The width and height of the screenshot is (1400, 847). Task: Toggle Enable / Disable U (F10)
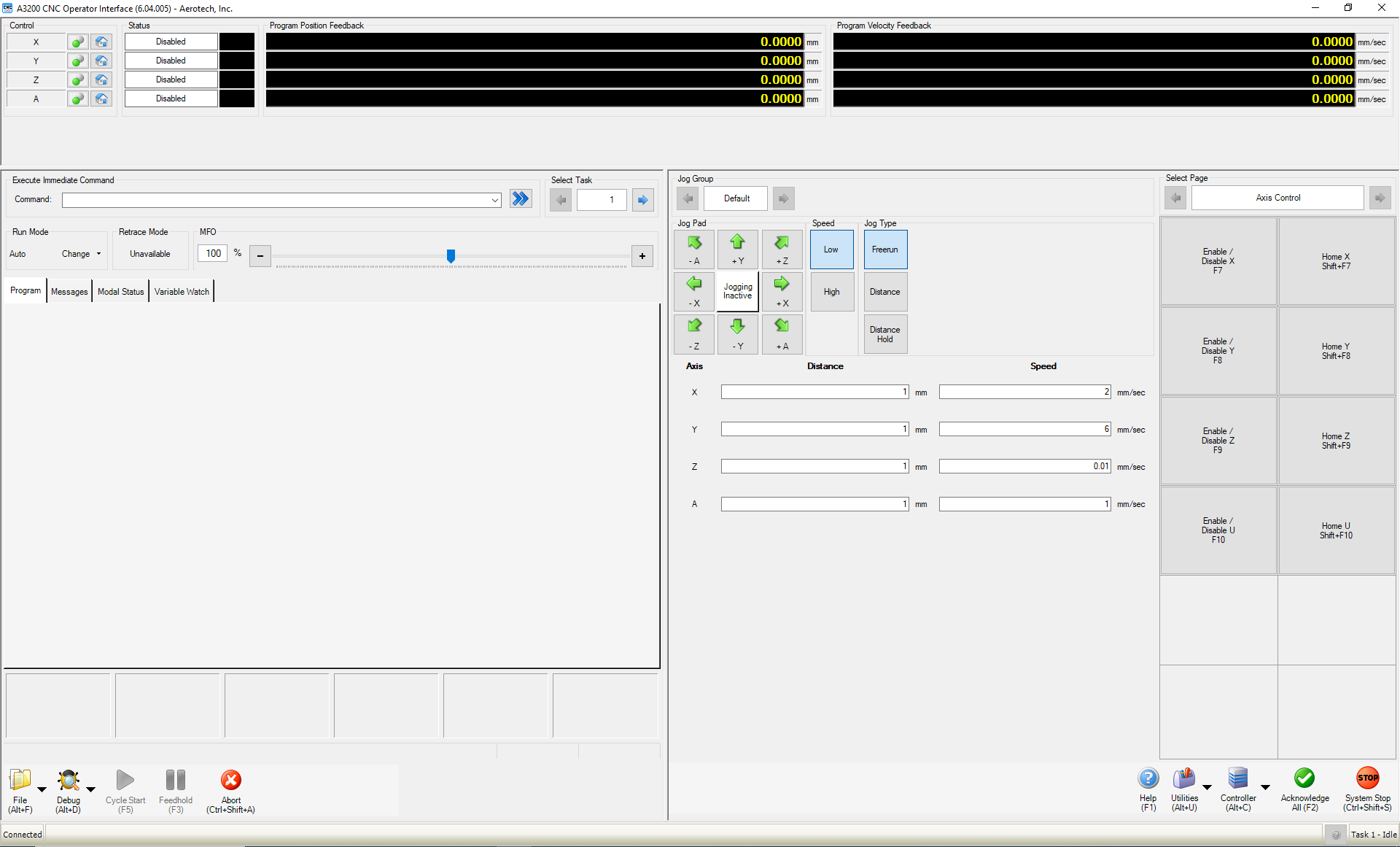1218,530
